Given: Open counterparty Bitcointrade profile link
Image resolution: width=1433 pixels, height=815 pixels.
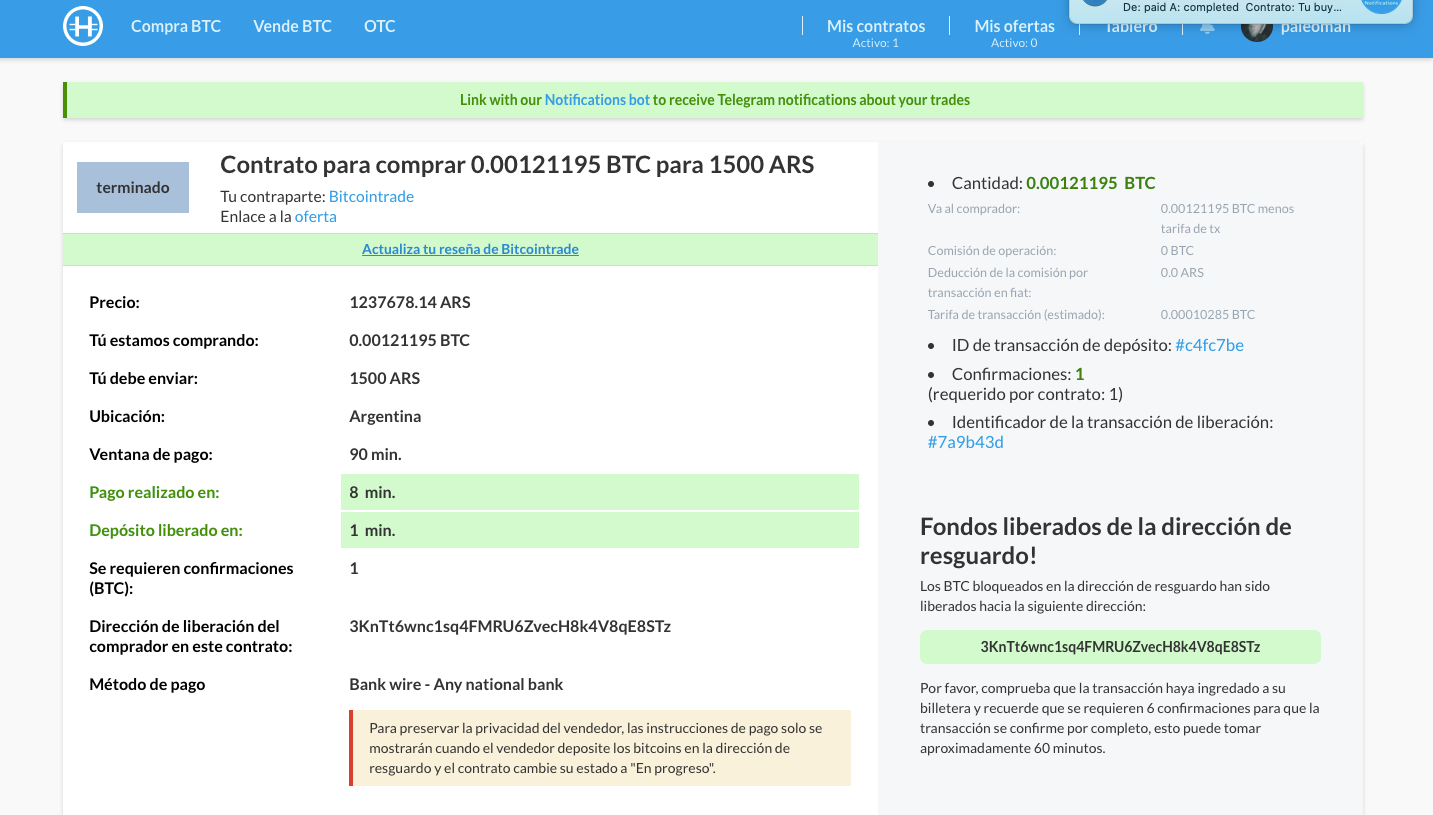Looking at the screenshot, I should 371,196.
